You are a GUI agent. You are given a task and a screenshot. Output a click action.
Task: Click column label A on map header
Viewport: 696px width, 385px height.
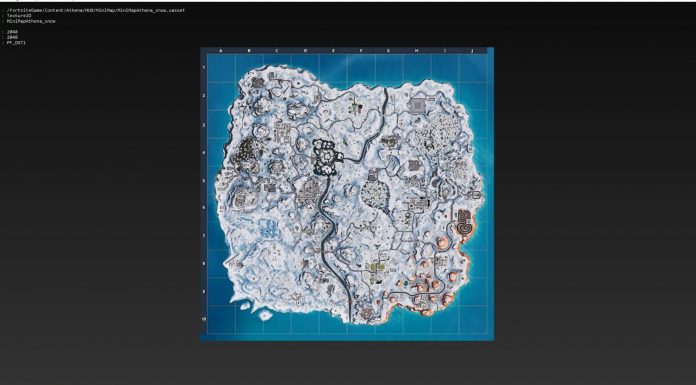pos(221,51)
